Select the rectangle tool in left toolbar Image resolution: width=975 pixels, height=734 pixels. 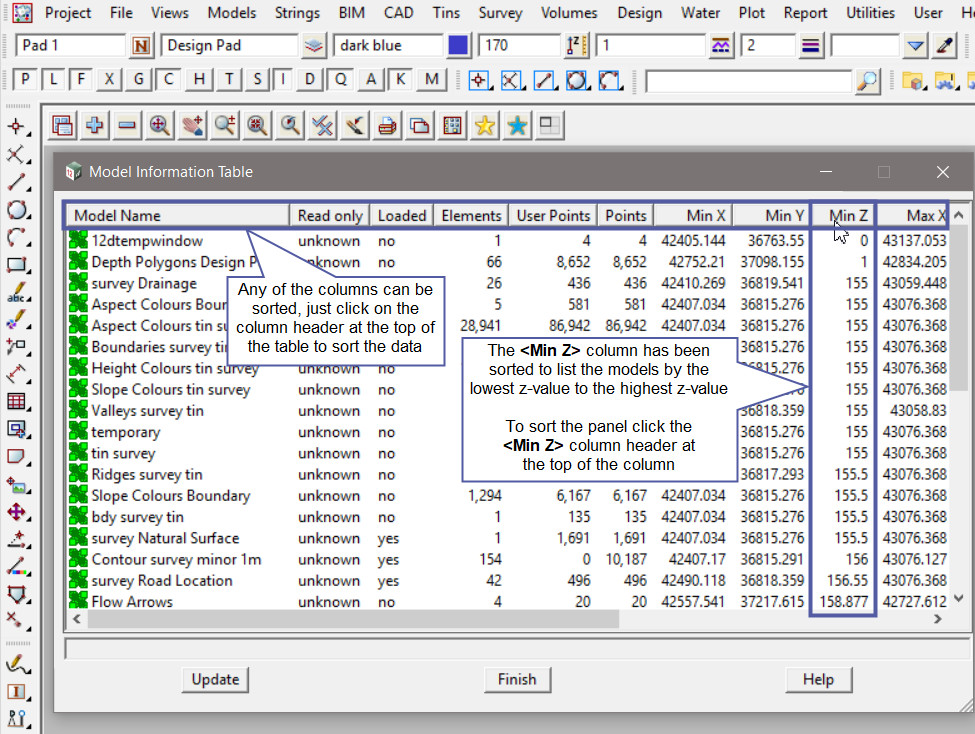[x=16, y=266]
